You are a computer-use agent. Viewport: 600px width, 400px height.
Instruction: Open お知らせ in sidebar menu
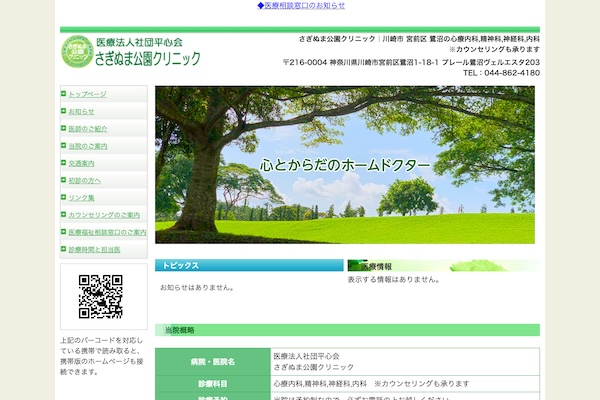[81, 111]
